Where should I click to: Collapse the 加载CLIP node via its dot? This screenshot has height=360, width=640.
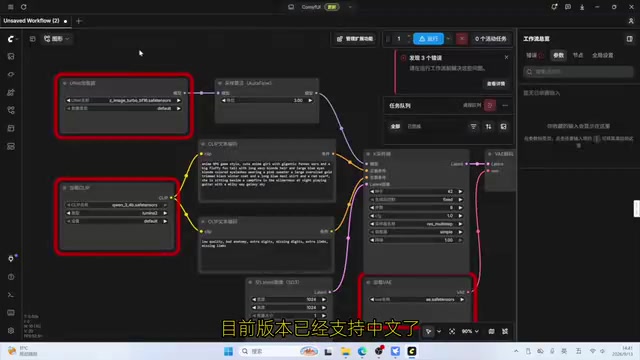(65, 188)
